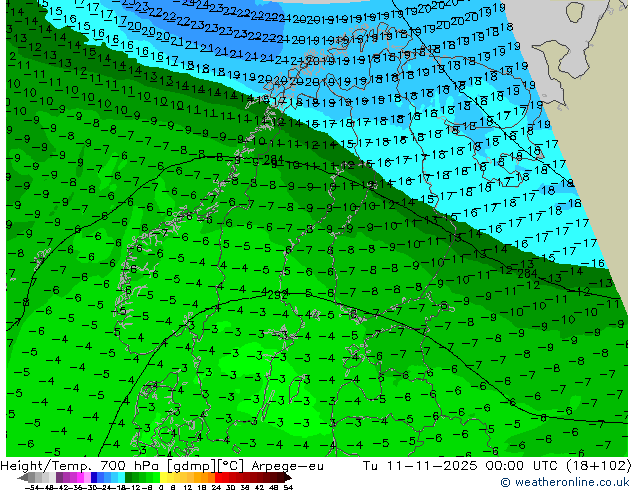Screen dimensions: 634x490
Task: Click the gray left arrow end of the color scale
Action: (x=23, y=478)
